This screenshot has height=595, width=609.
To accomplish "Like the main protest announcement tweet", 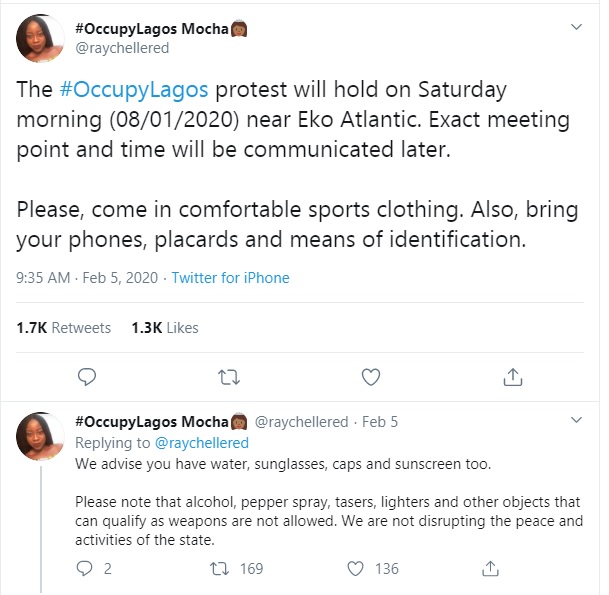I will click(371, 377).
